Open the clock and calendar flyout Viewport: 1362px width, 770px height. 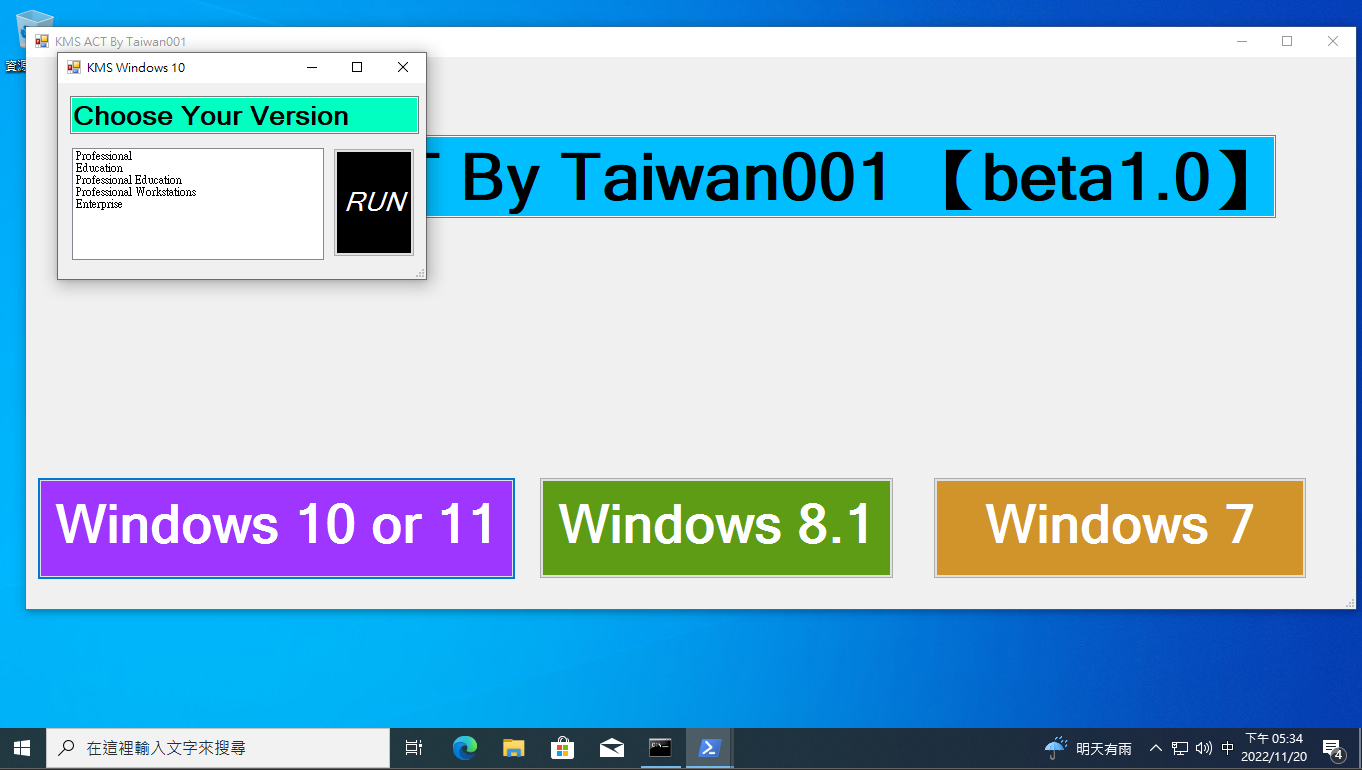tap(1274, 748)
